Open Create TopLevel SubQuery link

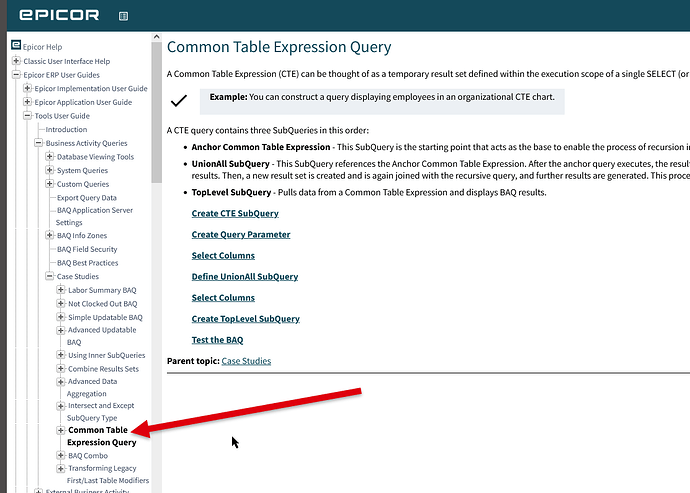pyautogui.click(x=246, y=319)
